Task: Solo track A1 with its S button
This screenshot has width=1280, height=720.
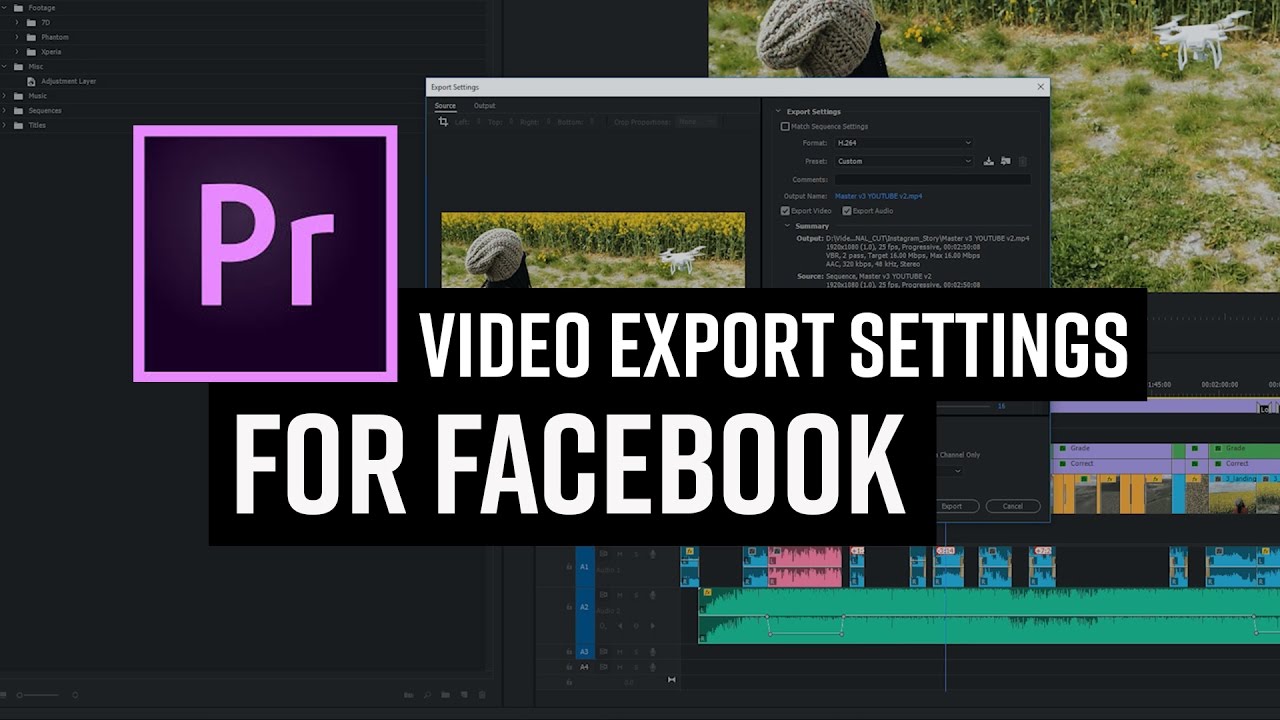Action: [635, 553]
